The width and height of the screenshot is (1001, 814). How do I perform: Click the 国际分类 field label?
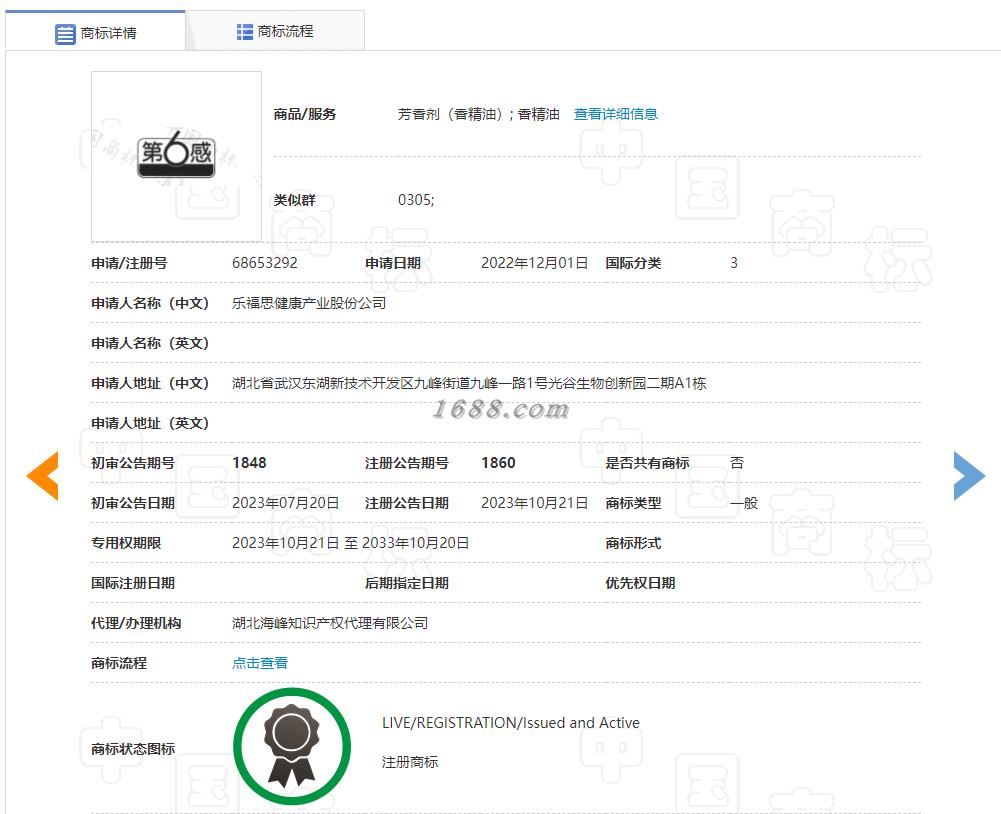[x=633, y=263]
